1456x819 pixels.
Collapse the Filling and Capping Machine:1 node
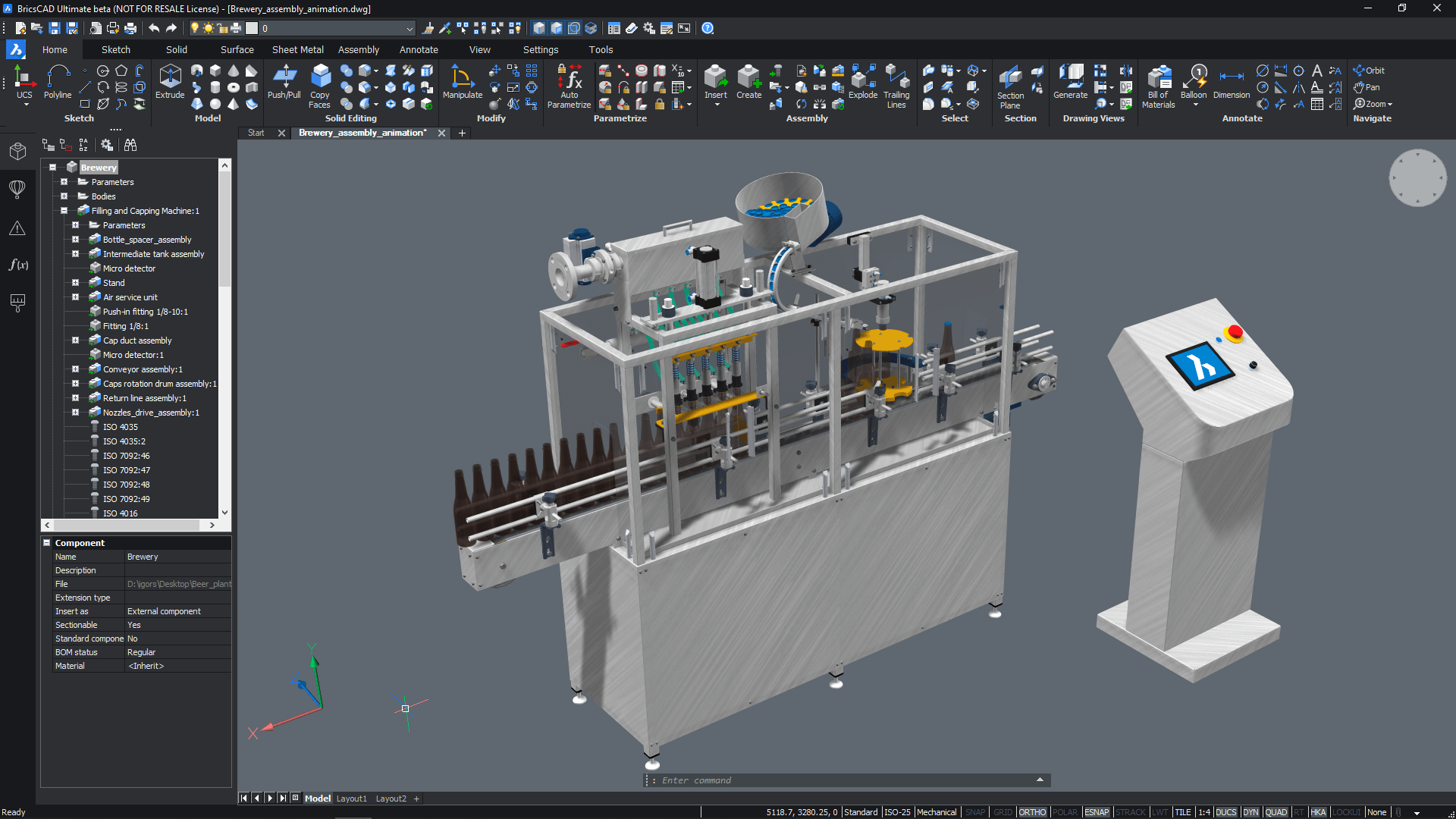64,211
